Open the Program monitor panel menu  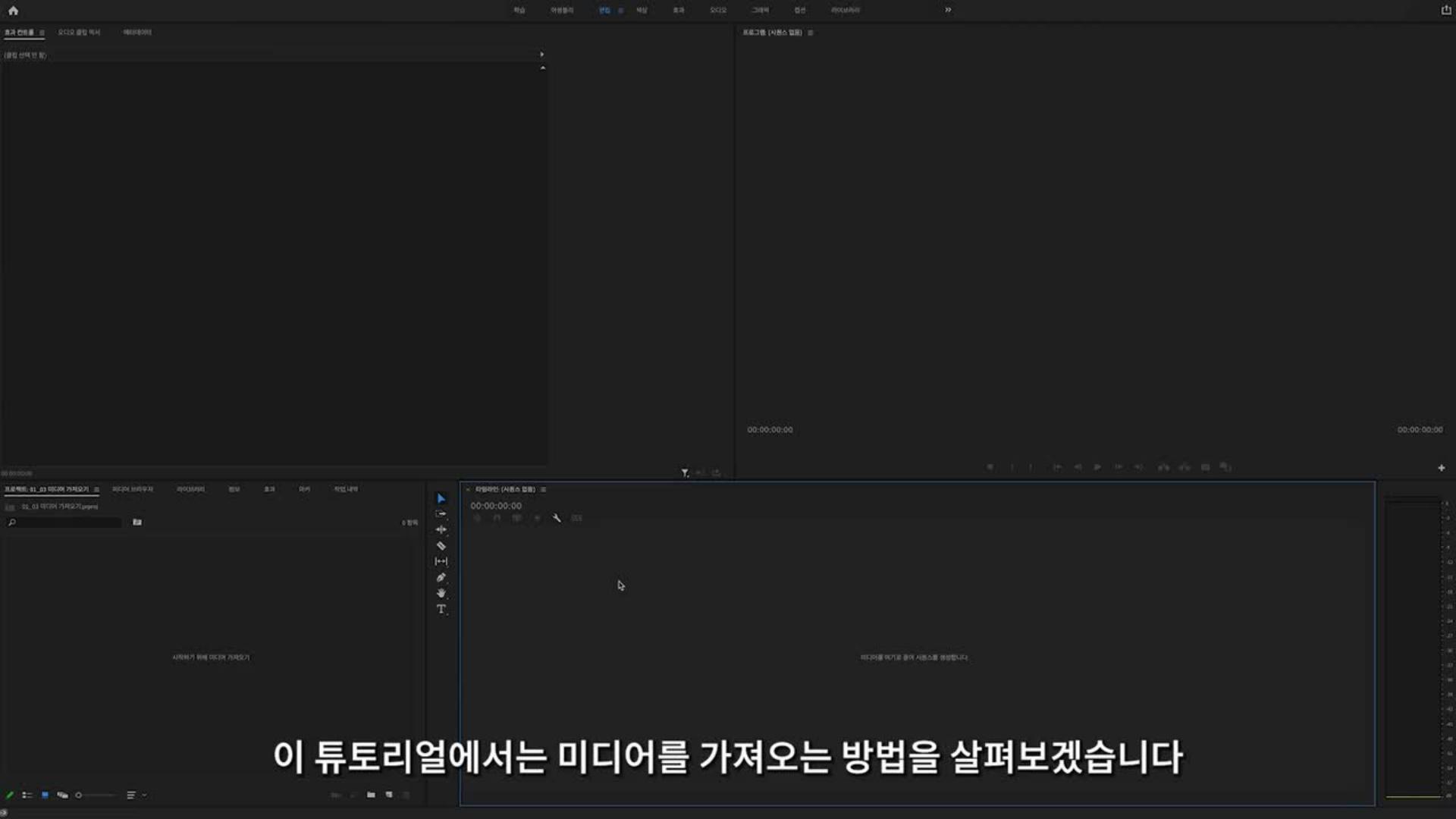click(x=811, y=33)
